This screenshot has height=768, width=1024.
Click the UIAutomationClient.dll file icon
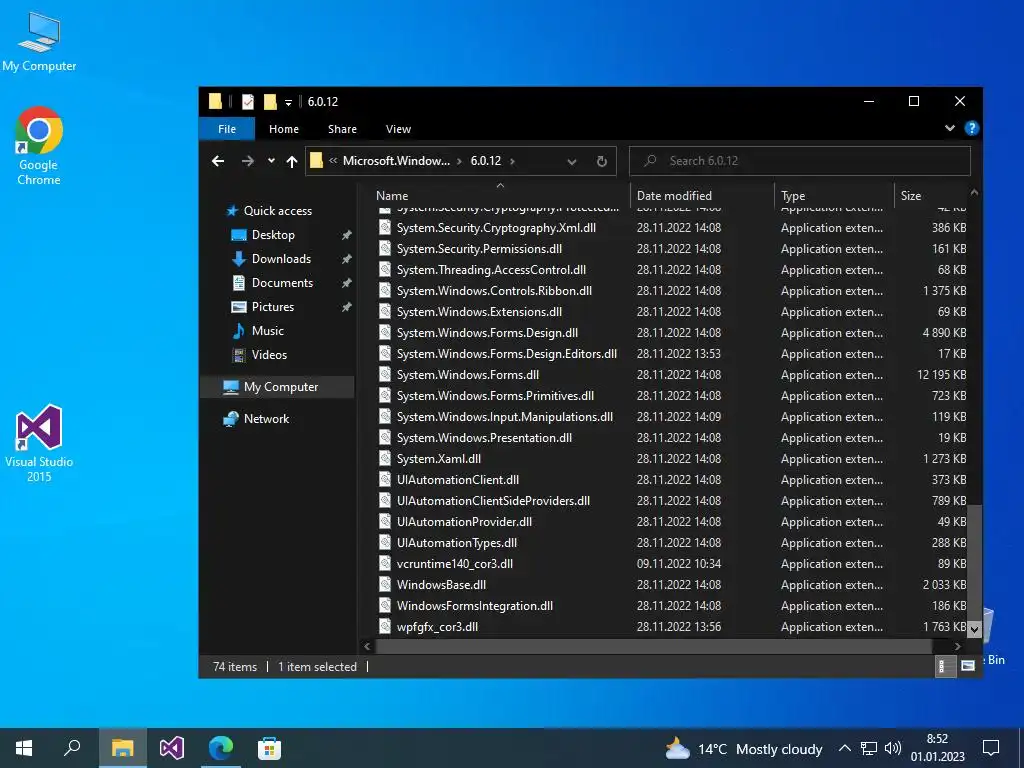click(x=385, y=479)
